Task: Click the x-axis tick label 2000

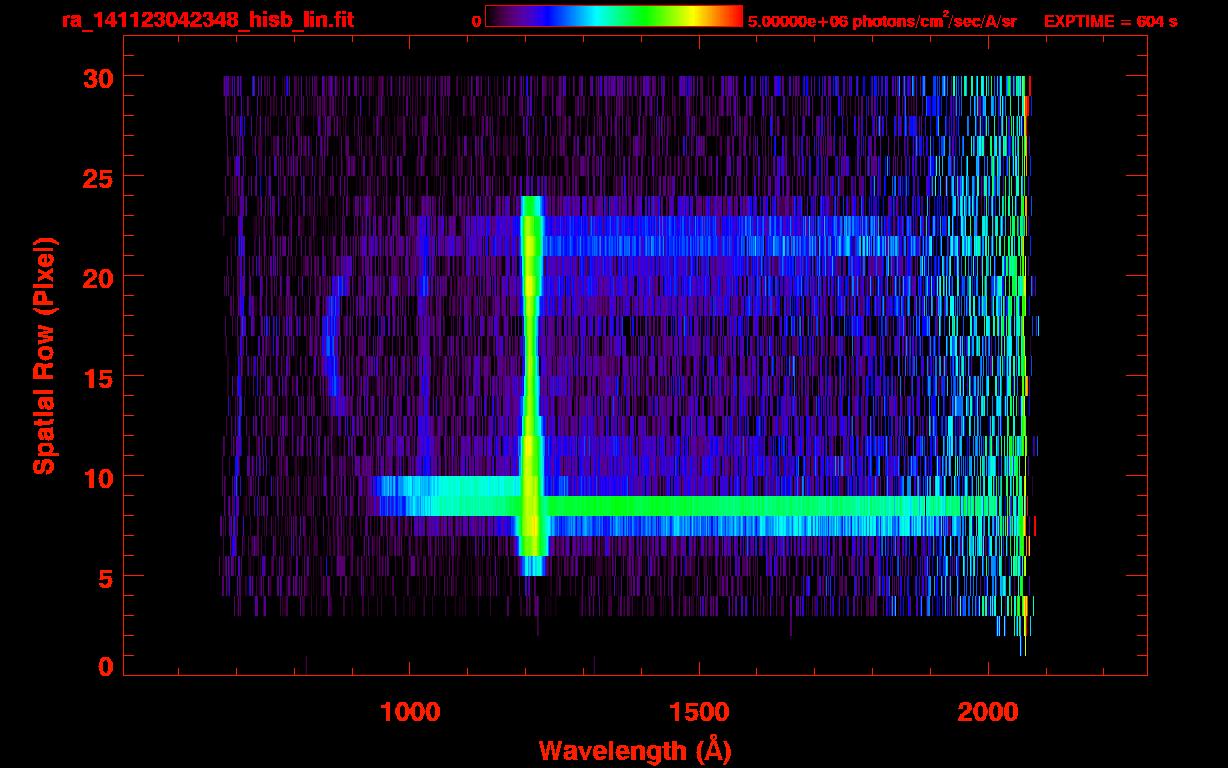Action: pyautogui.click(x=988, y=712)
